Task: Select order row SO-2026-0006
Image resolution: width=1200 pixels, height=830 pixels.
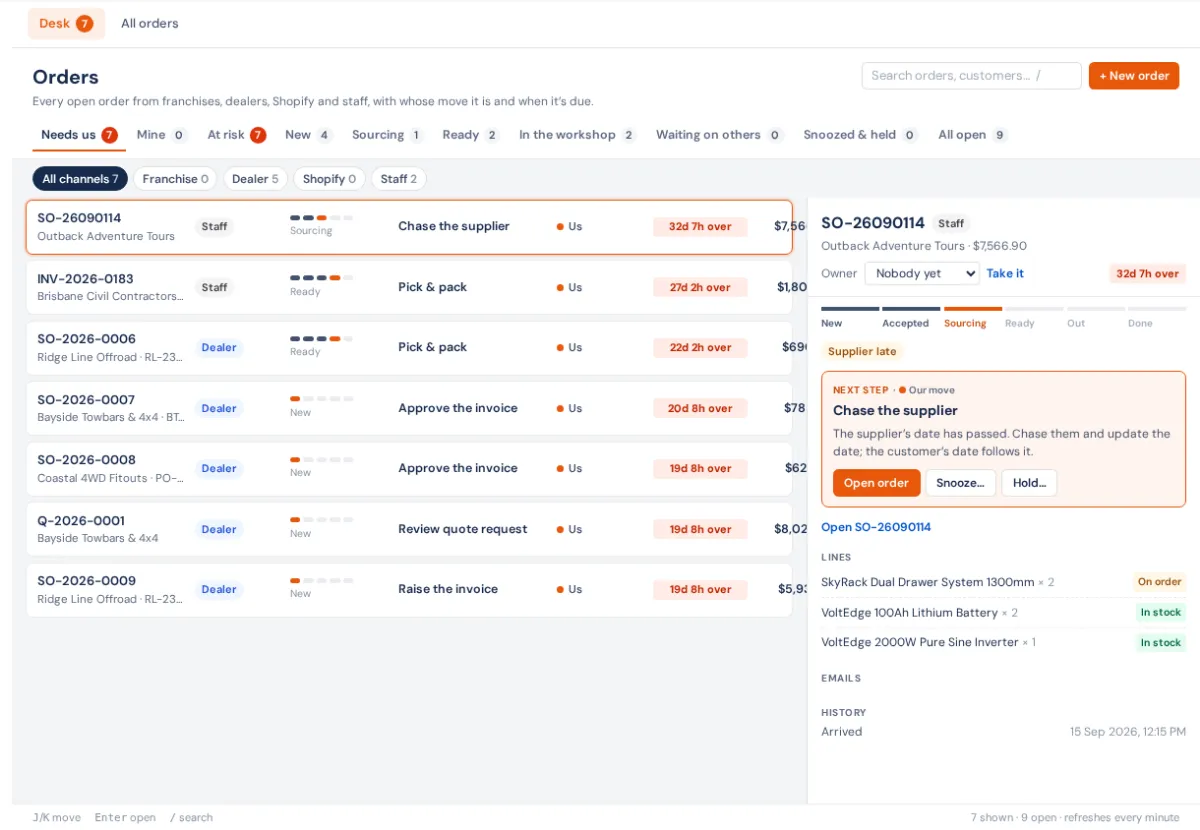Action: (409, 348)
